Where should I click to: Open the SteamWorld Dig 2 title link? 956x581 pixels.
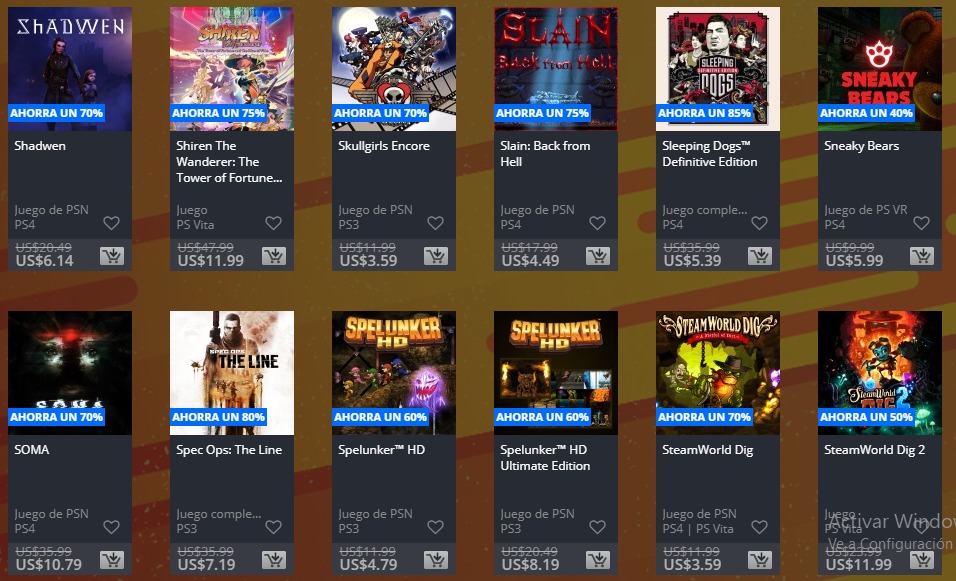click(874, 450)
